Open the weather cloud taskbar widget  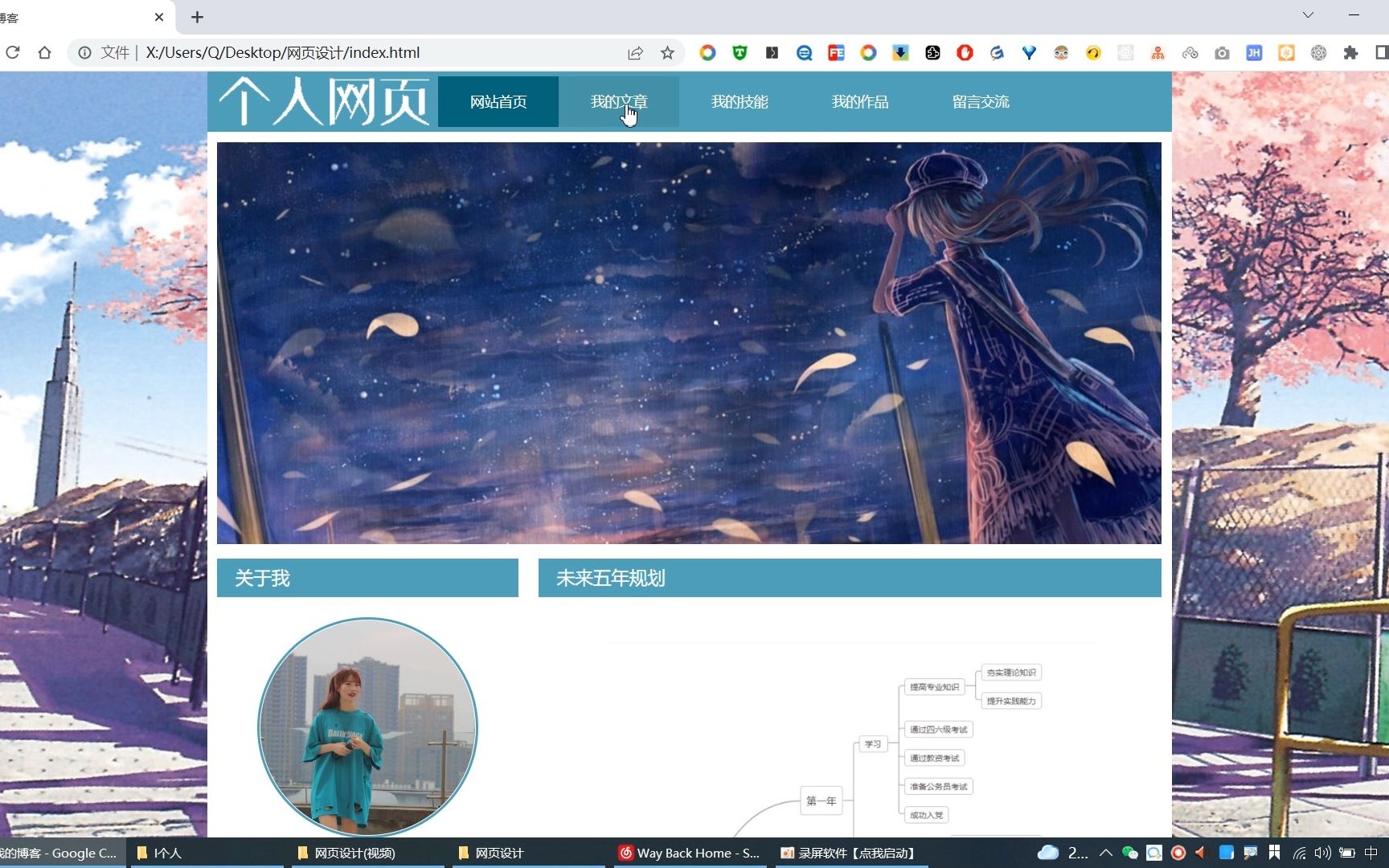point(1061,853)
